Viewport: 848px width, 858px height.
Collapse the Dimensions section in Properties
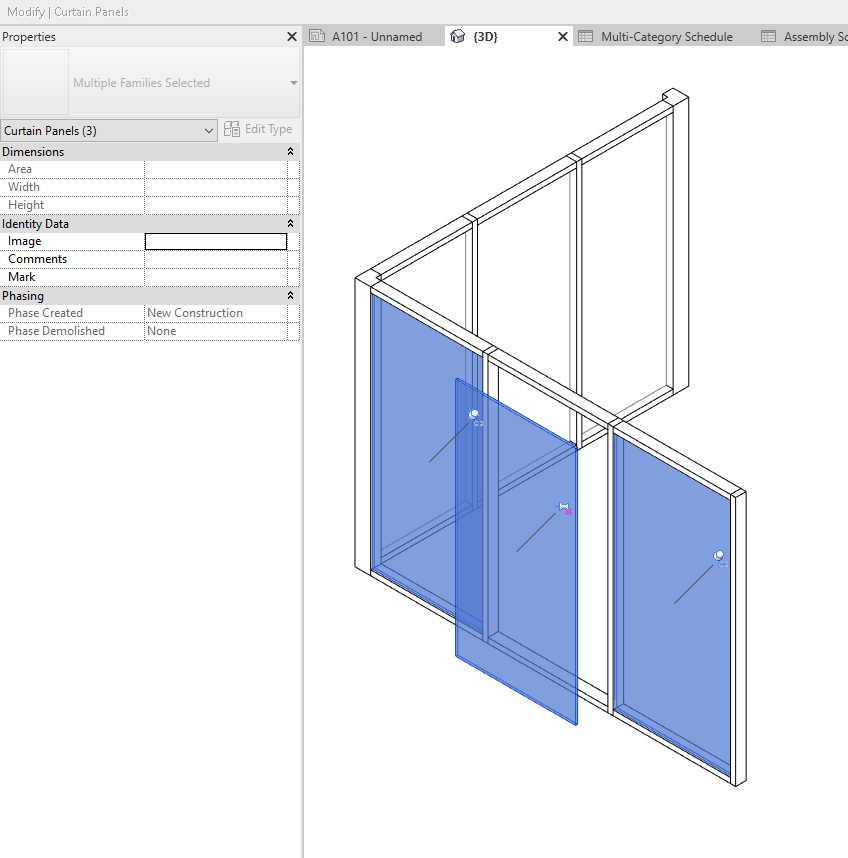point(290,151)
